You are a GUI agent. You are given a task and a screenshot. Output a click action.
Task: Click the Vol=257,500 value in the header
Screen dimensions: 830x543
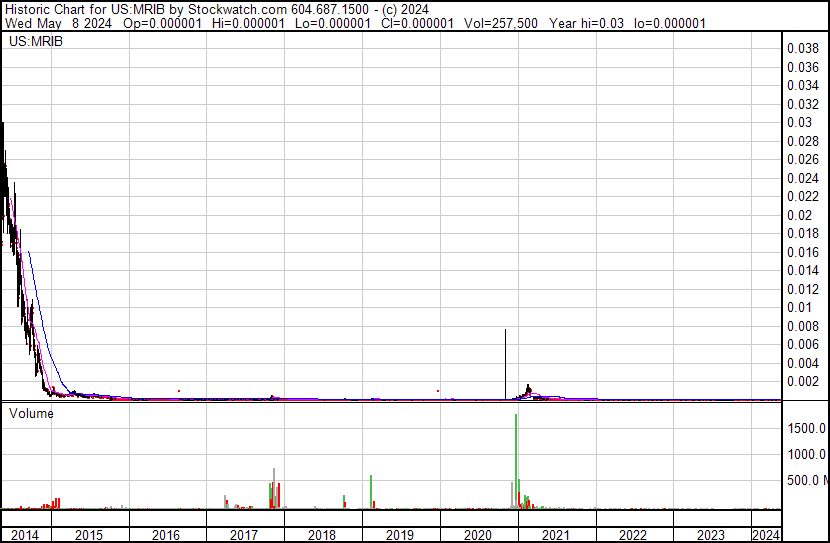pyautogui.click(x=501, y=23)
